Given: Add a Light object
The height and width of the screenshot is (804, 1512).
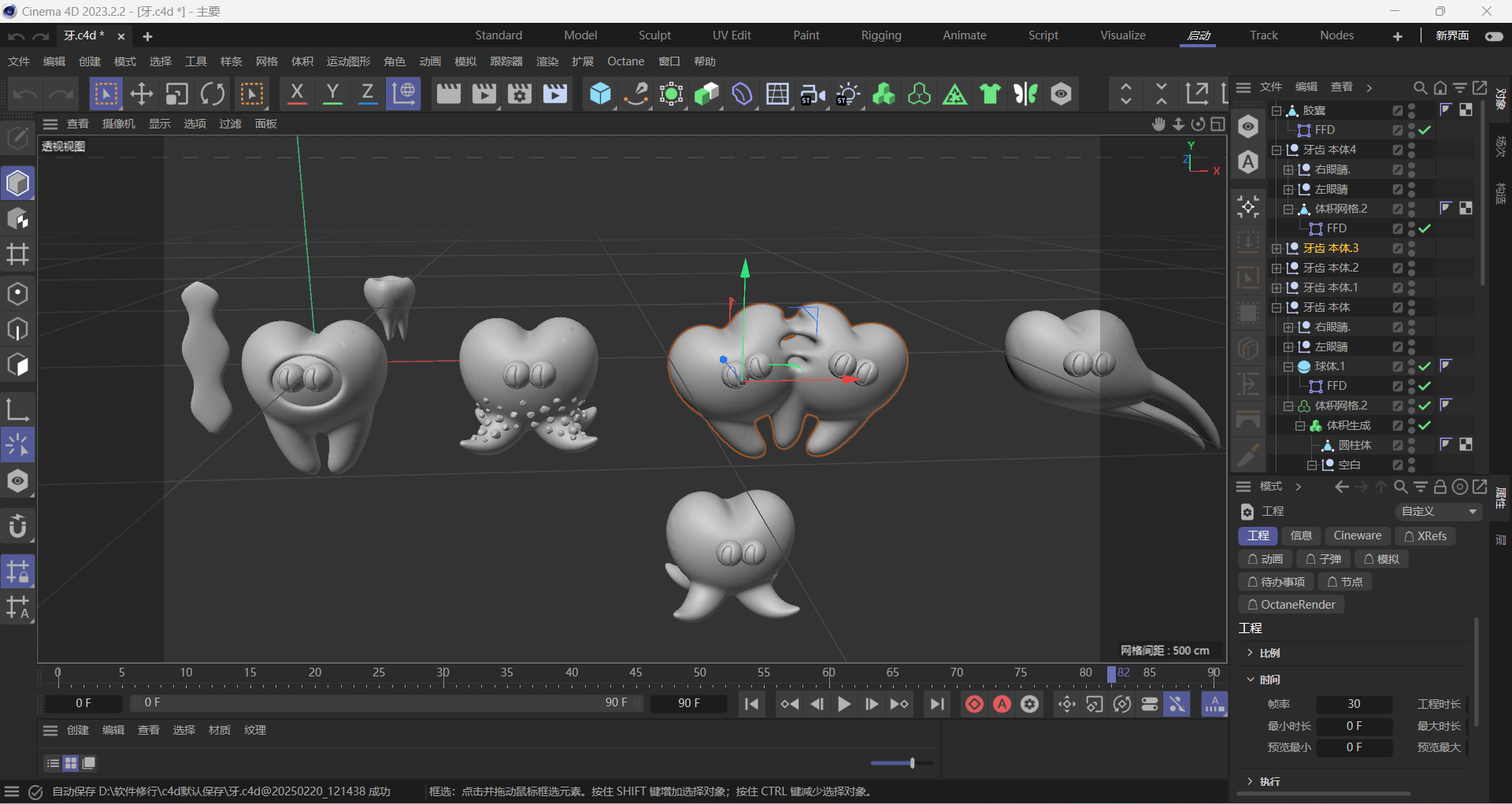Looking at the screenshot, I should pos(848,94).
